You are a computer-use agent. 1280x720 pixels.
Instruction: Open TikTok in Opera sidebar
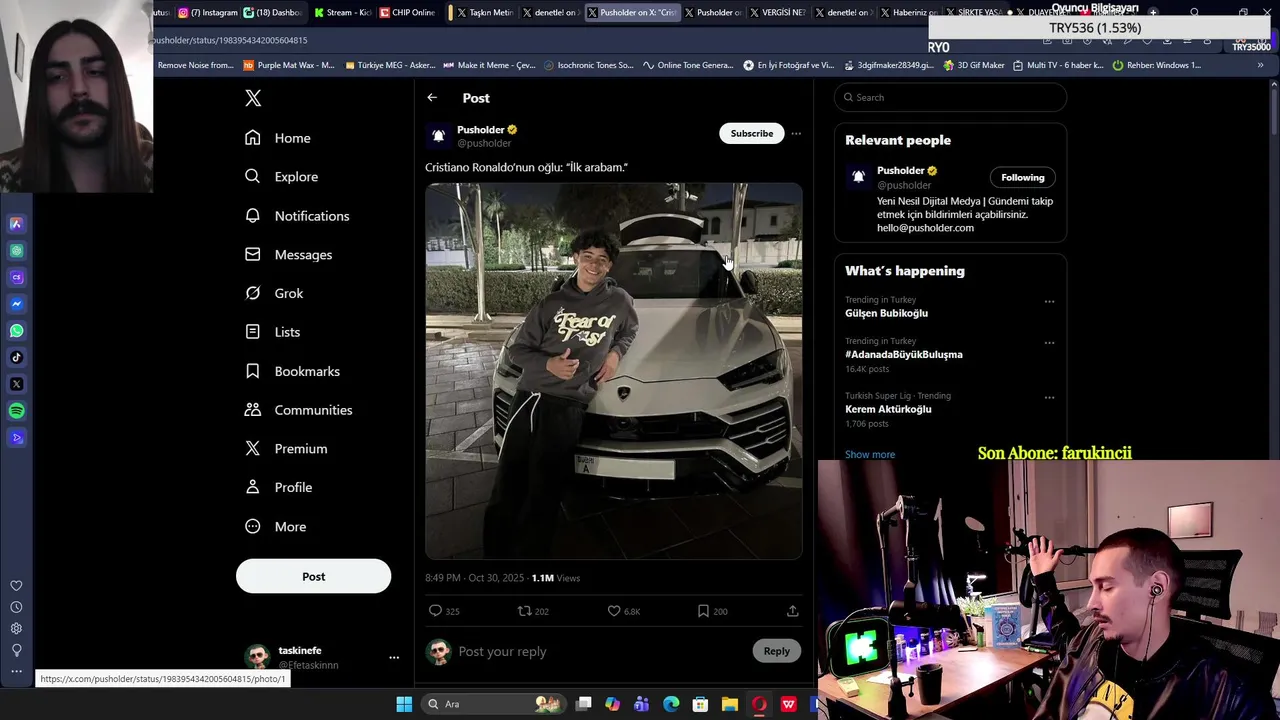16,357
